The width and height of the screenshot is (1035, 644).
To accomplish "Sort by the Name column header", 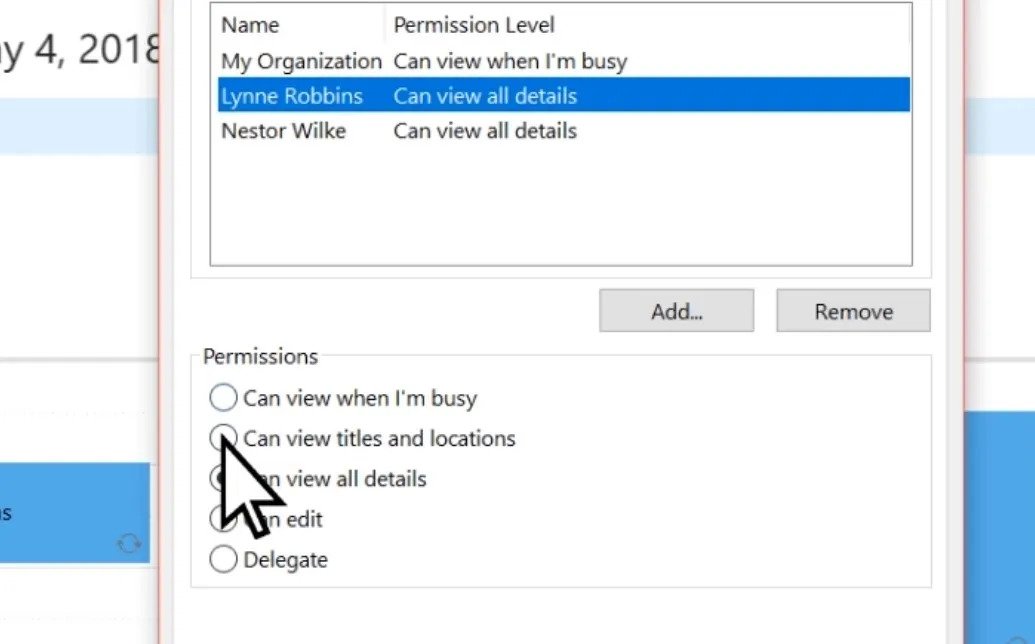I will click(x=250, y=25).
